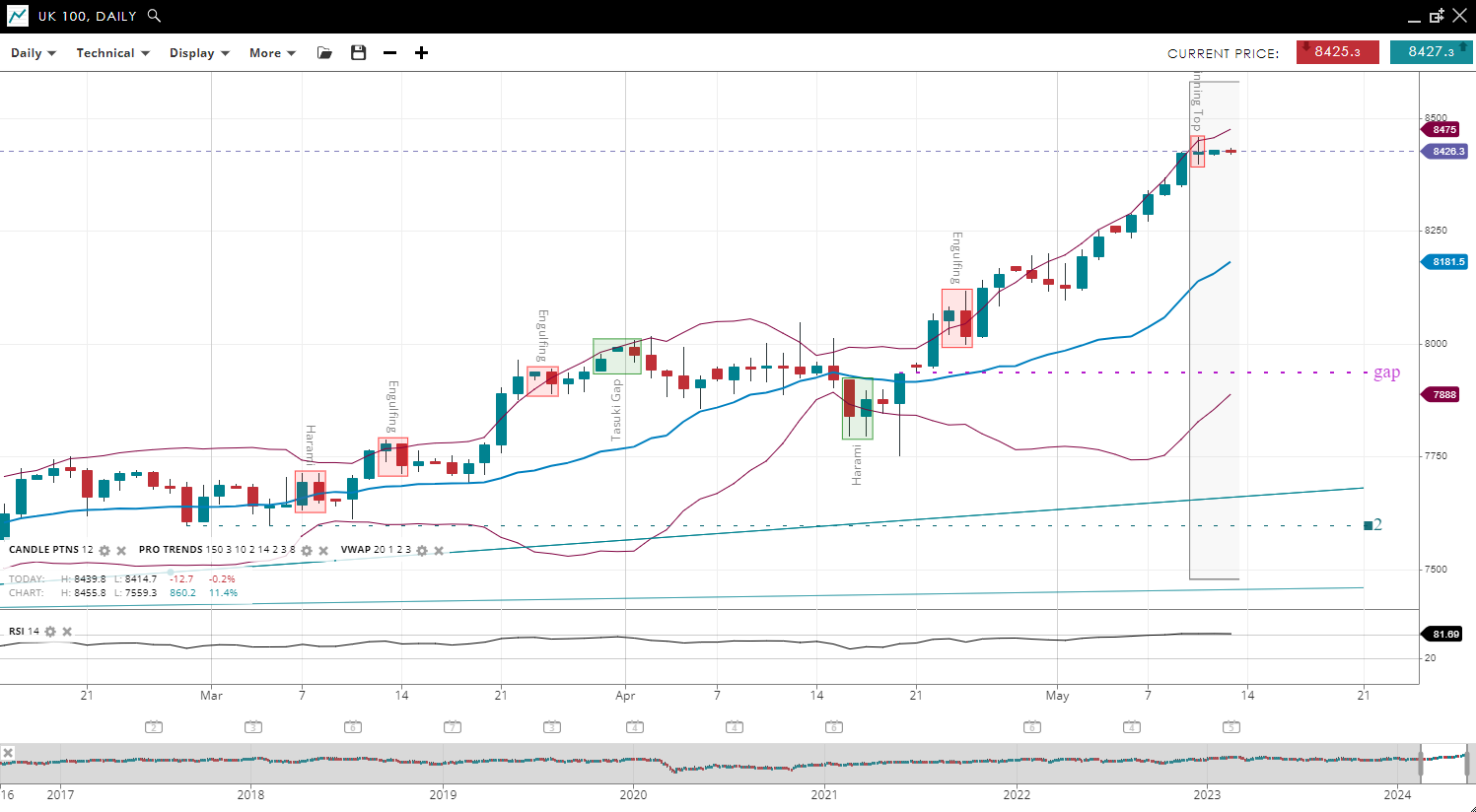The image size is (1476, 812).
Task: Click the search magnifier beside UK 100, DAILY
Action: click(154, 16)
